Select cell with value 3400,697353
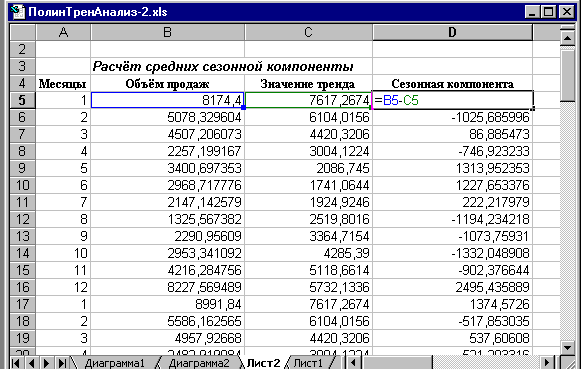The image size is (581, 369). (167, 168)
